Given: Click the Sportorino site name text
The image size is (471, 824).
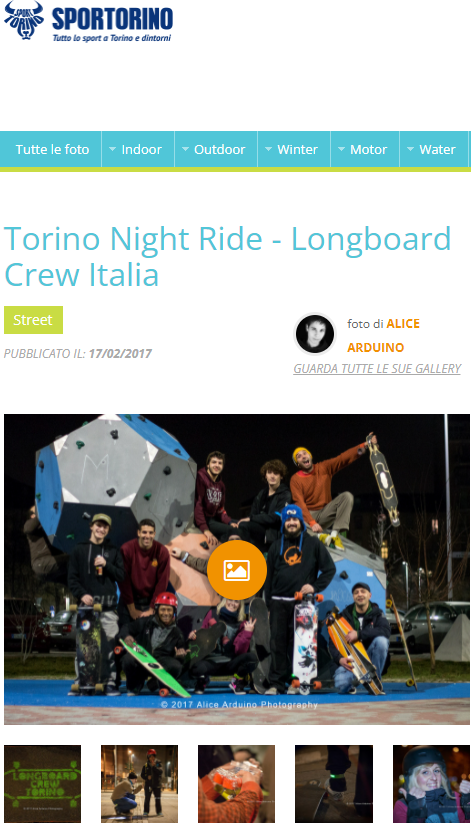Looking at the screenshot, I should tap(112, 18).
